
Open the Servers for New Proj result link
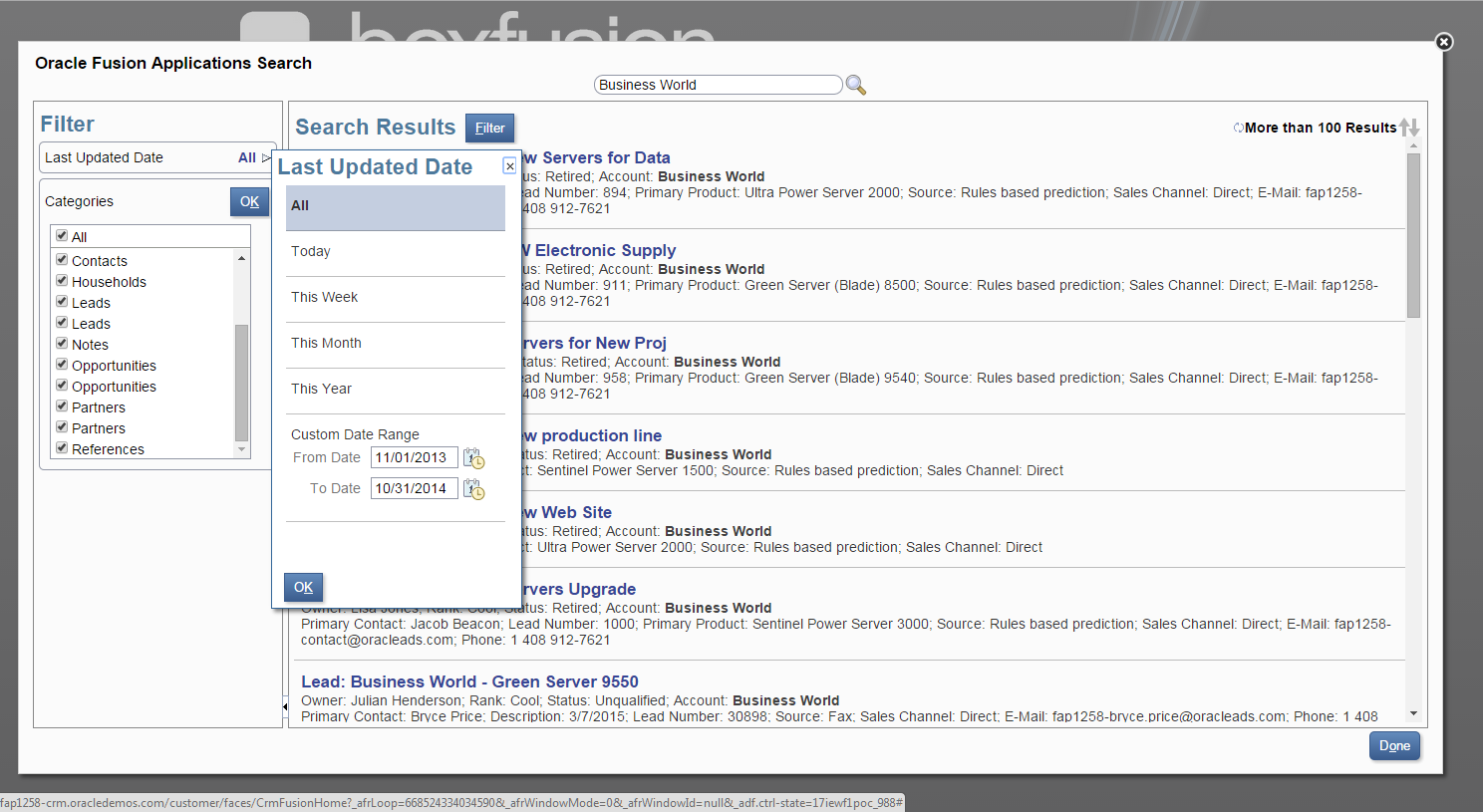(x=593, y=343)
